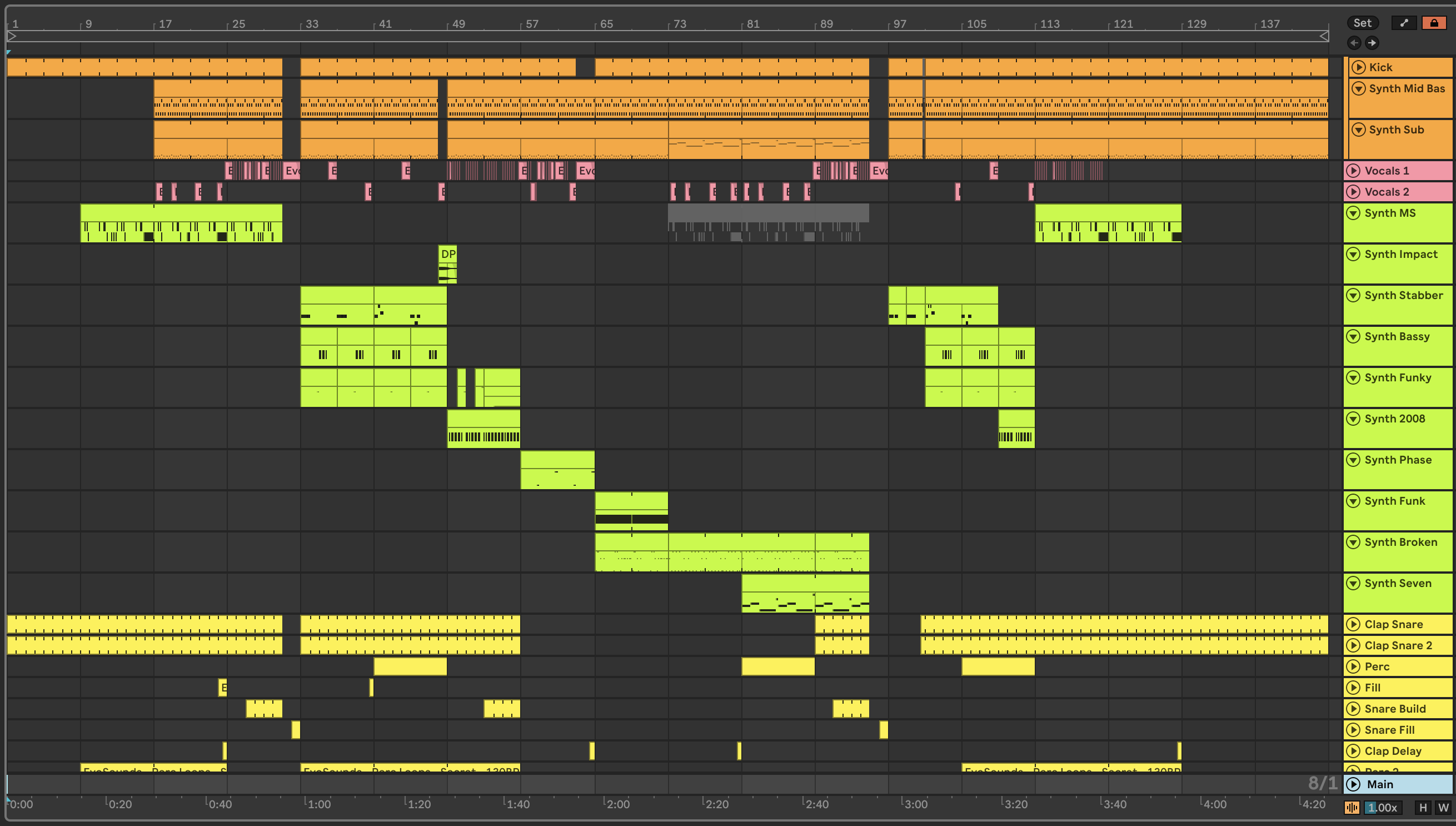The image size is (1456, 826).
Task: Collapse the Synth Mid Bas track
Action: click(x=1358, y=88)
